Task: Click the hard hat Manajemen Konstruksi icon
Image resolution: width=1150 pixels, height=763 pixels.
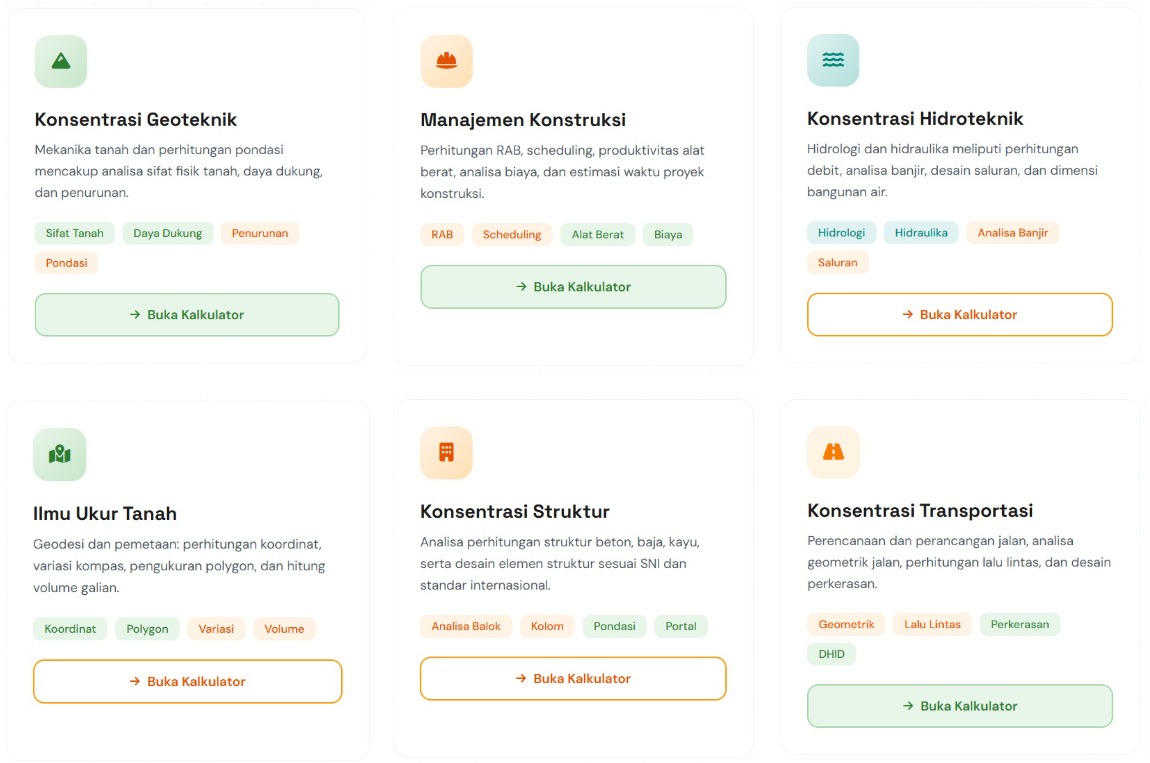Action: 446,62
